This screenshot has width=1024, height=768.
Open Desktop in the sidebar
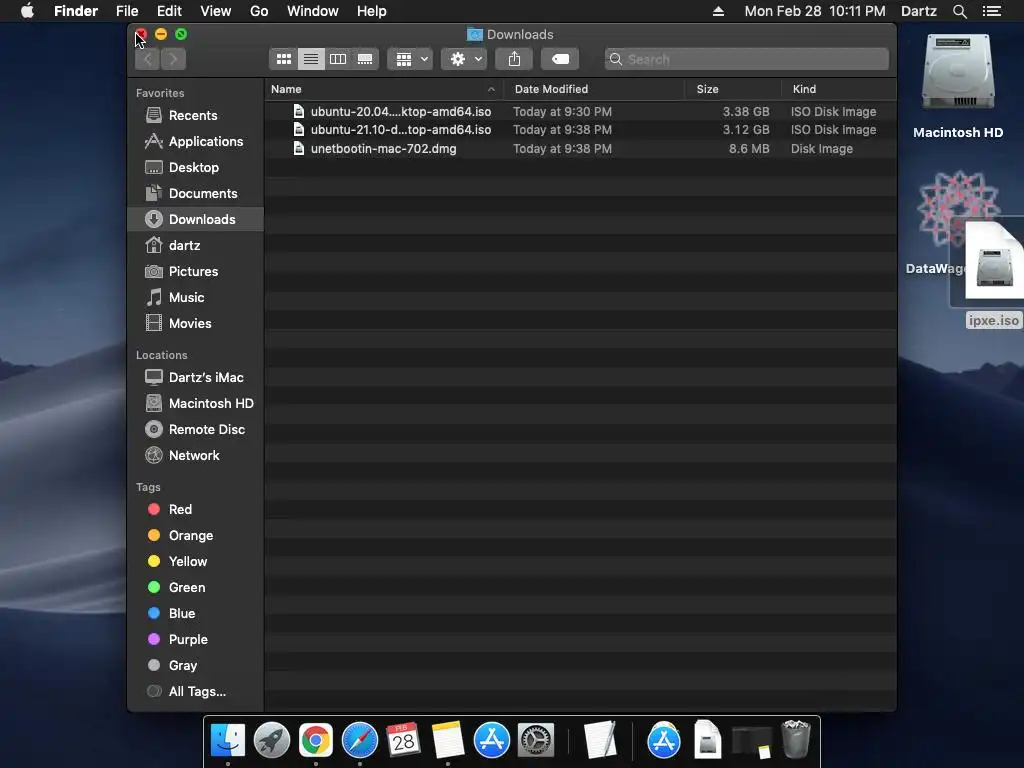(x=193, y=168)
